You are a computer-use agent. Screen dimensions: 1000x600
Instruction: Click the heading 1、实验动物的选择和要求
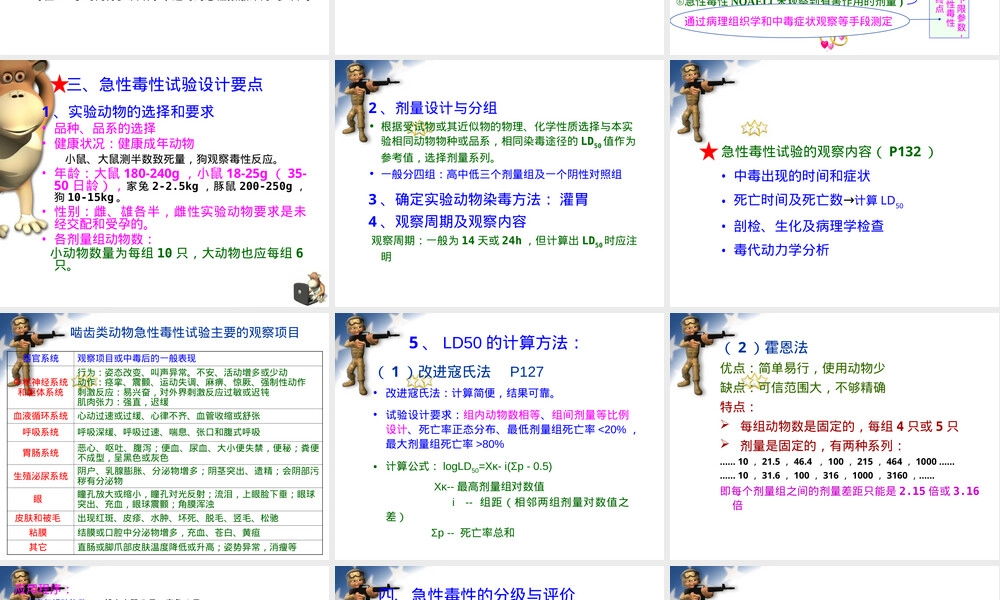128,112
